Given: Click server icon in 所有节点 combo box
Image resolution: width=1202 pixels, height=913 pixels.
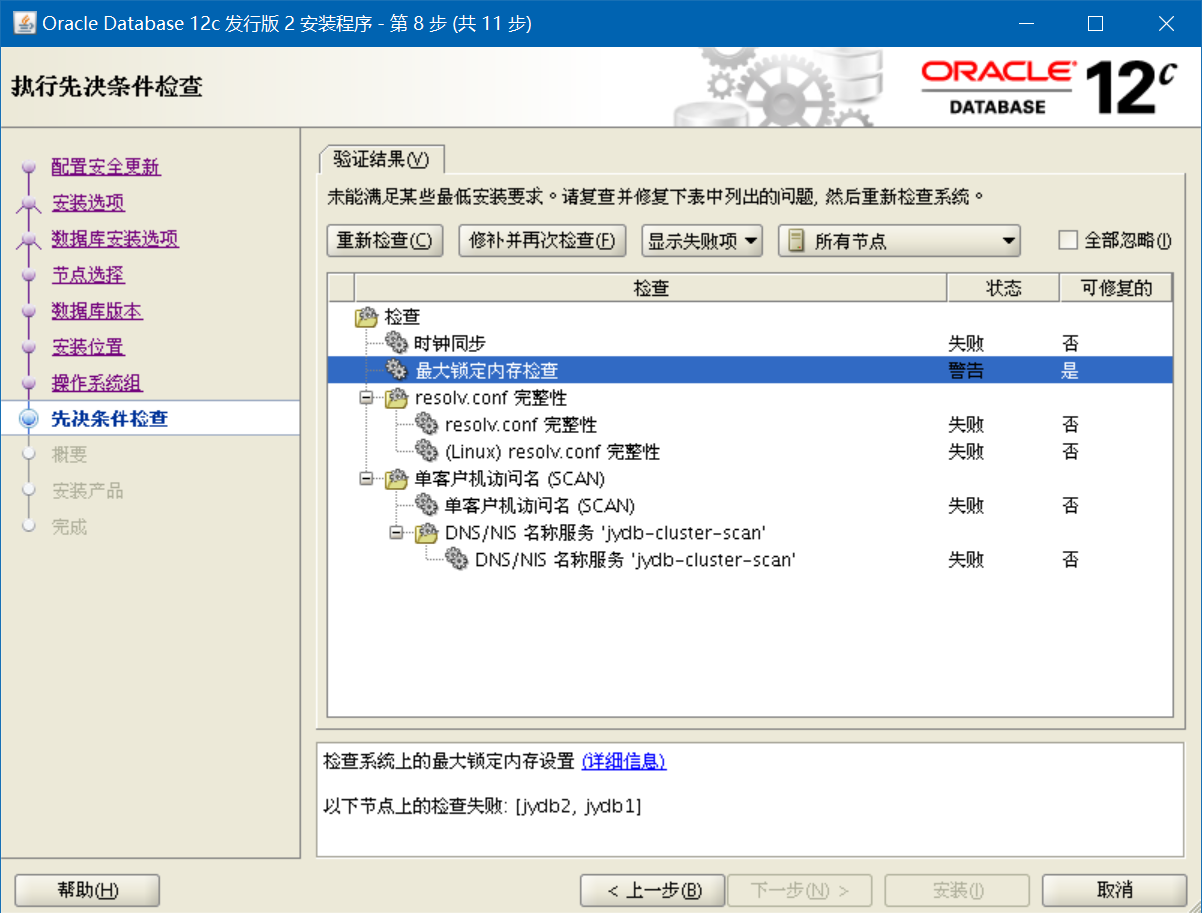Looking at the screenshot, I should [x=796, y=240].
